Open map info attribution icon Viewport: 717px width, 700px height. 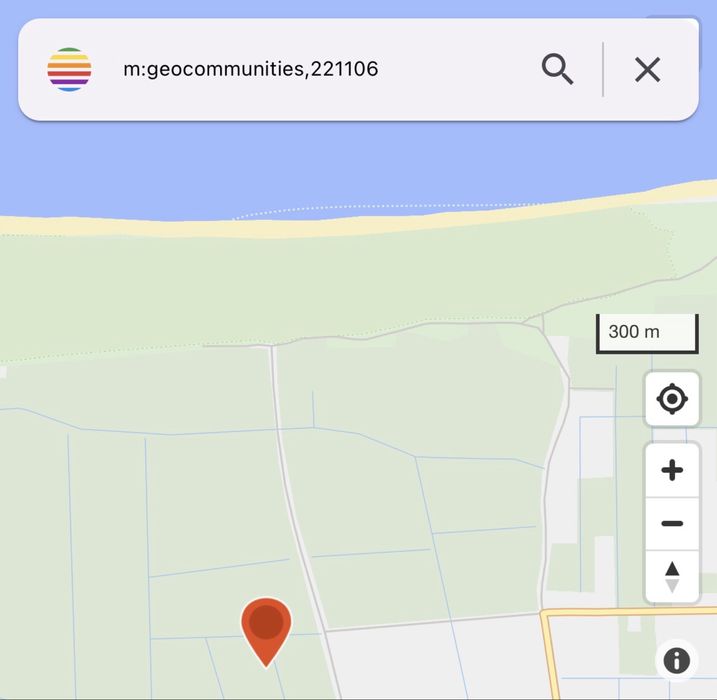point(676,660)
